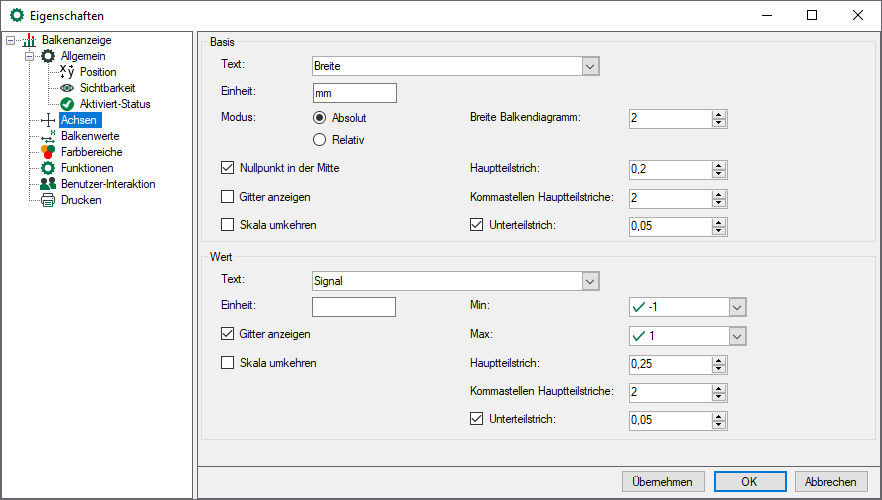Image resolution: width=882 pixels, height=500 pixels.
Task: Enable Skala umkehren in Basis section
Action: pyautogui.click(x=227, y=225)
